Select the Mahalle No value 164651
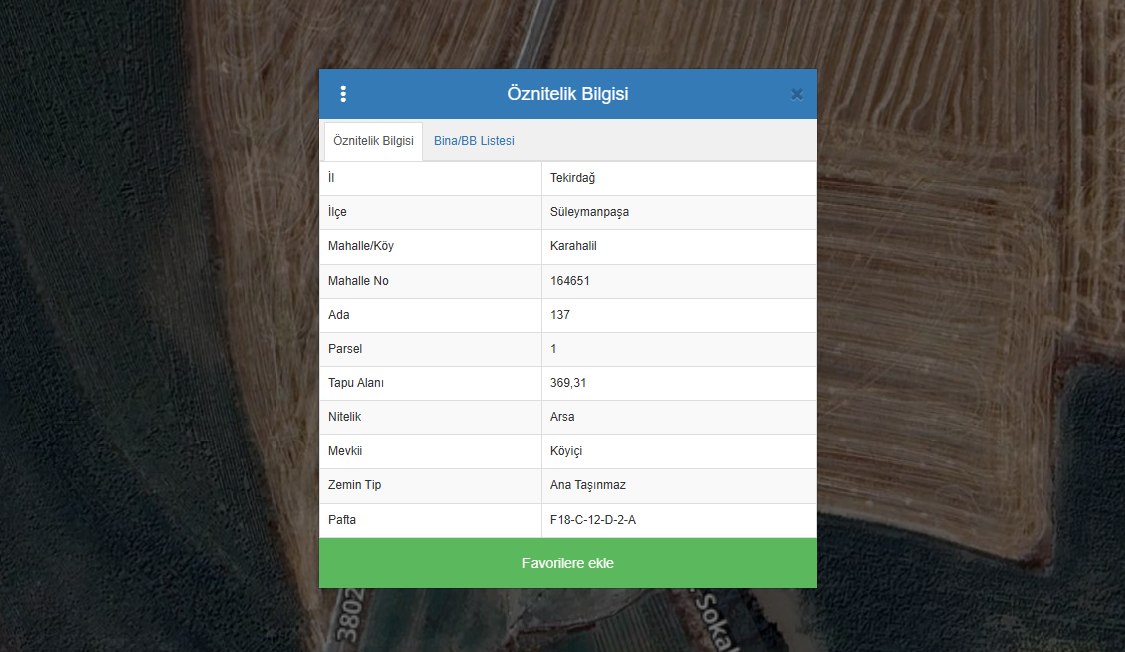 (570, 281)
